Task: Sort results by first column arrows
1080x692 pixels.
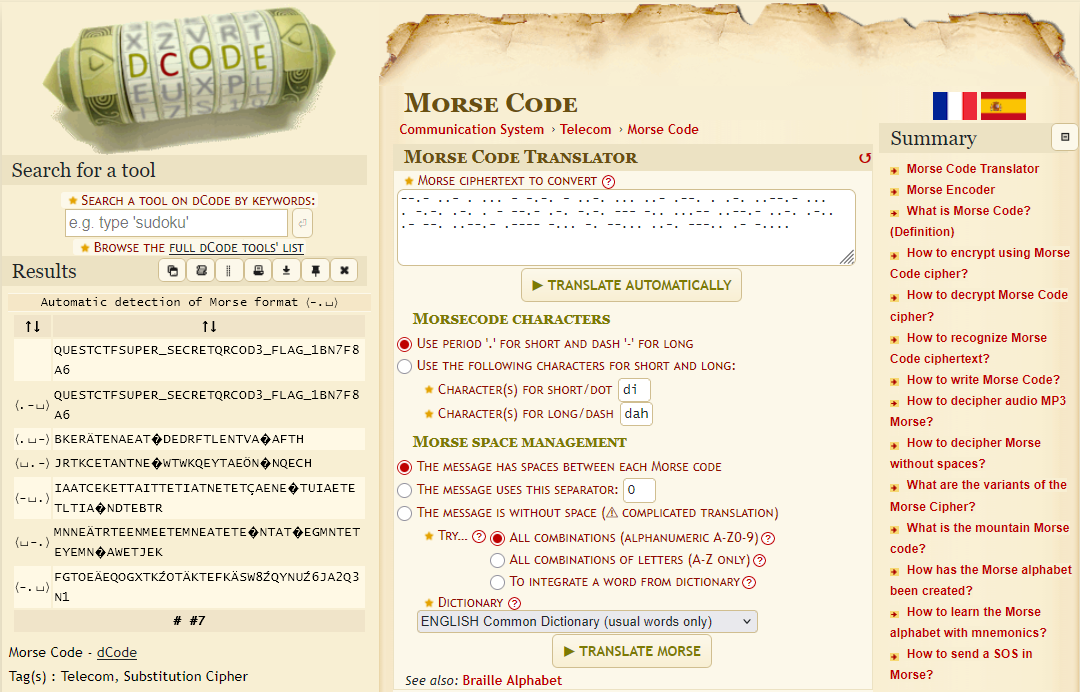Action: click(x=33, y=326)
